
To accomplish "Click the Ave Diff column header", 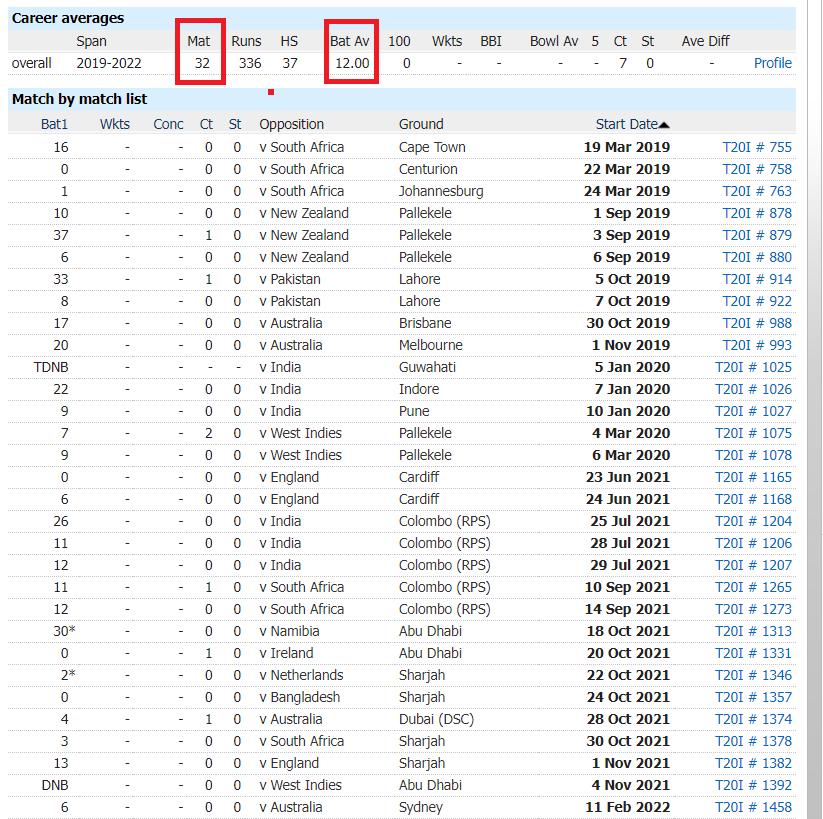I will tap(705, 41).
